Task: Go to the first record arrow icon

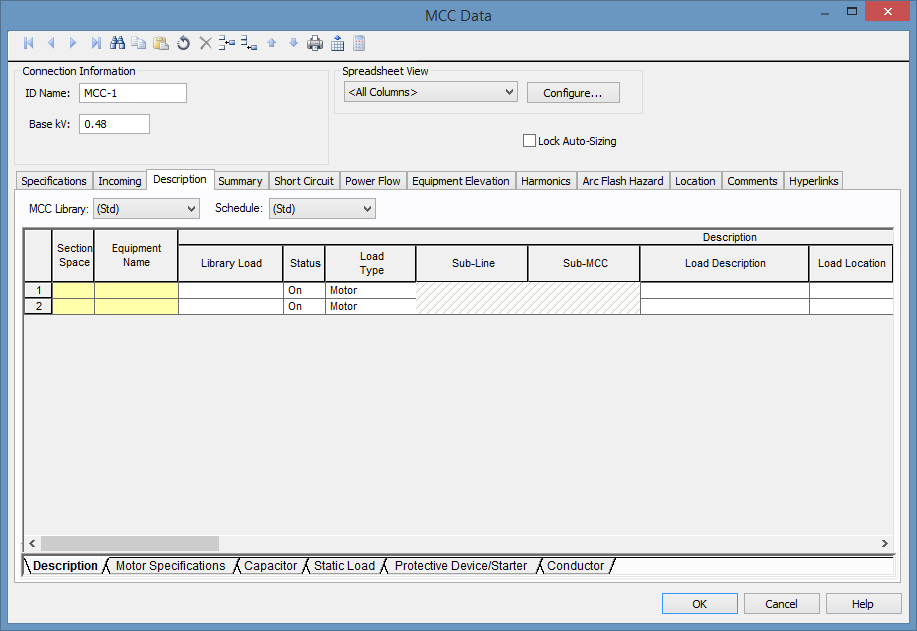Action: click(x=28, y=43)
